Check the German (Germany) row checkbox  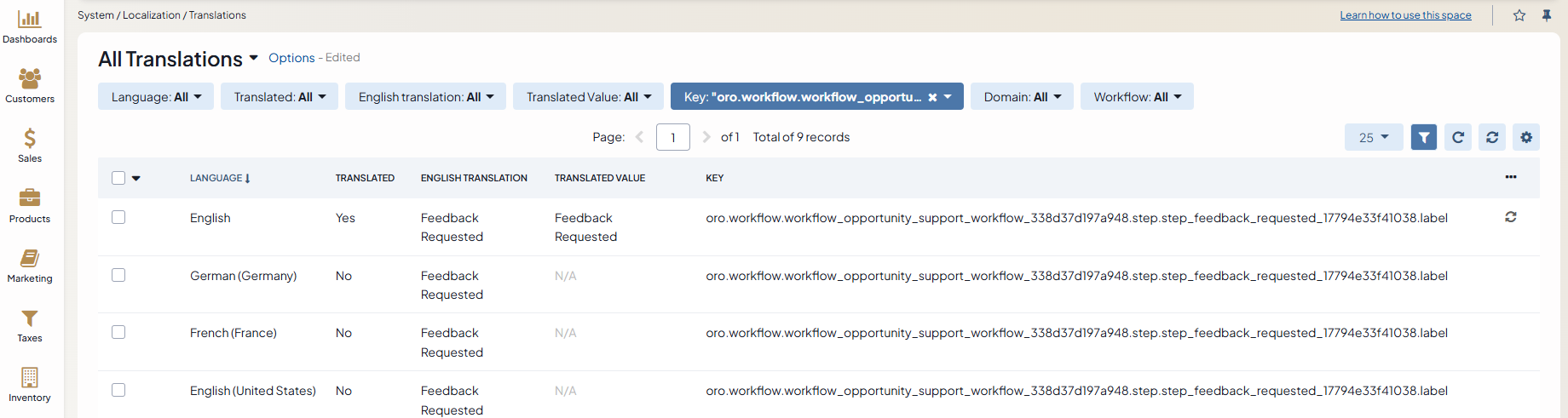click(118, 275)
